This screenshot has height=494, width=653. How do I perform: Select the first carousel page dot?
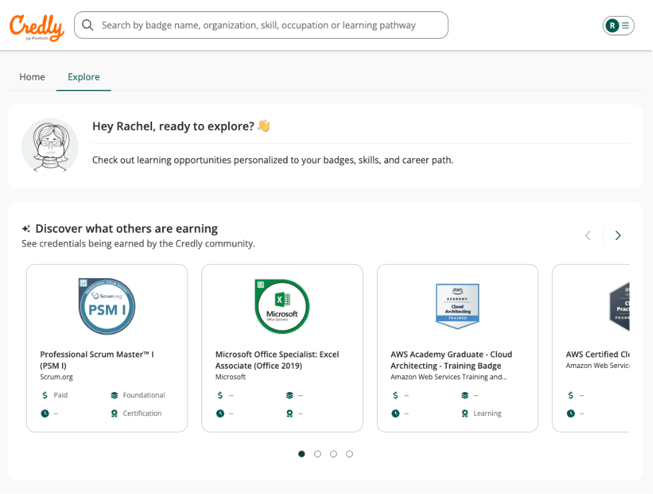(x=302, y=454)
